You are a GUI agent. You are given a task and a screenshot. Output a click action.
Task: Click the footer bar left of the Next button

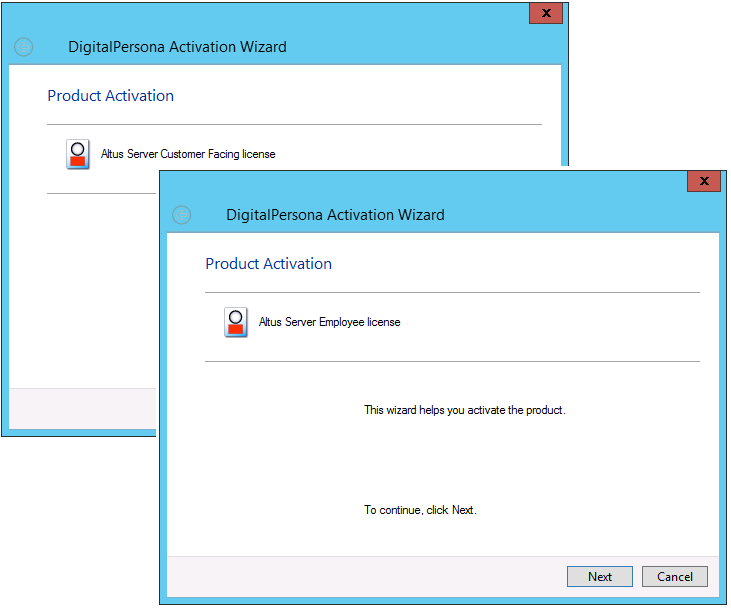[360, 577]
